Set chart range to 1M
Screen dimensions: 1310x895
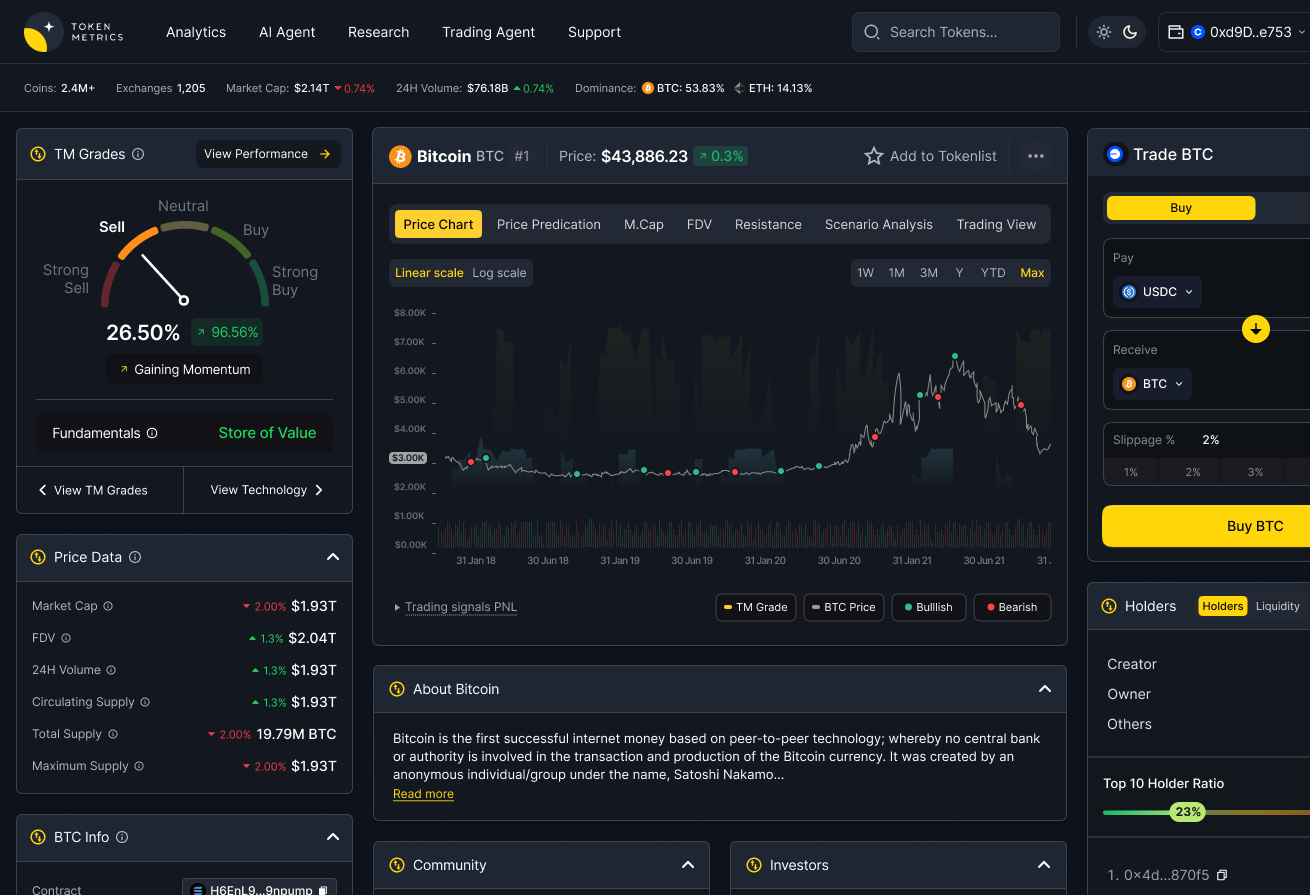[x=897, y=273]
